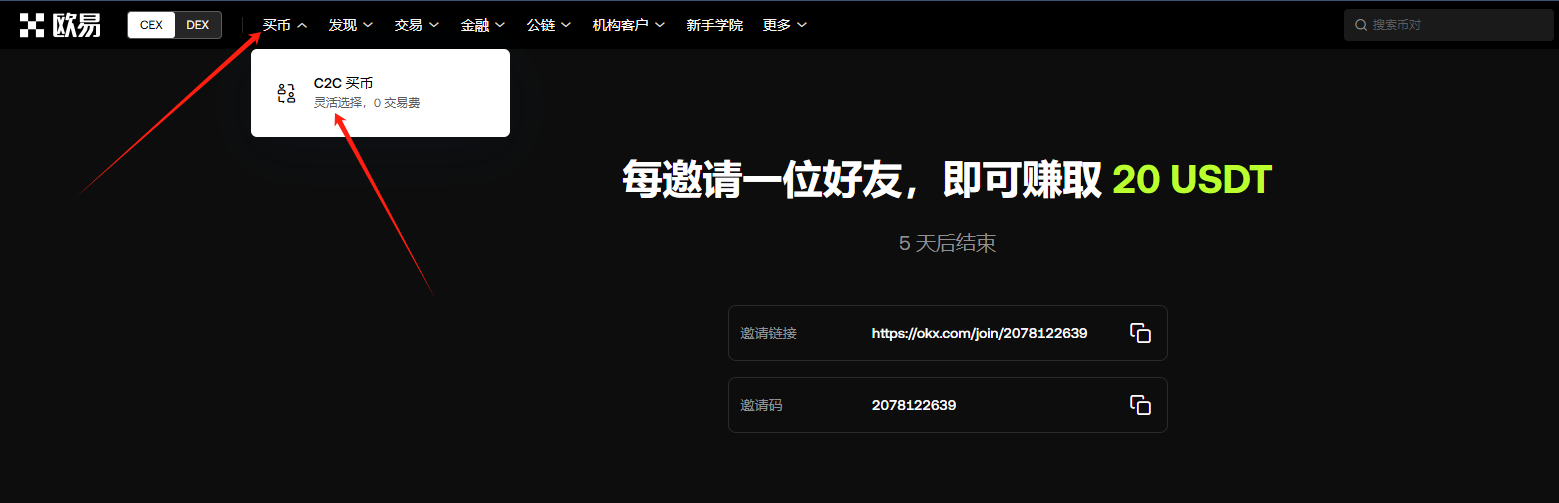This screenshot has width=1559, height=503.
Task: Copy the invitation link
Action: pos(1140,333)
